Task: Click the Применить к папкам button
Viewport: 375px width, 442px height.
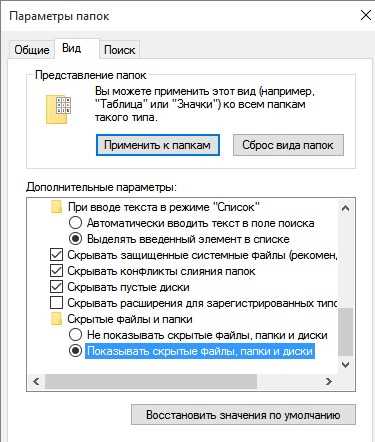Action: click(x=157, y=145)
